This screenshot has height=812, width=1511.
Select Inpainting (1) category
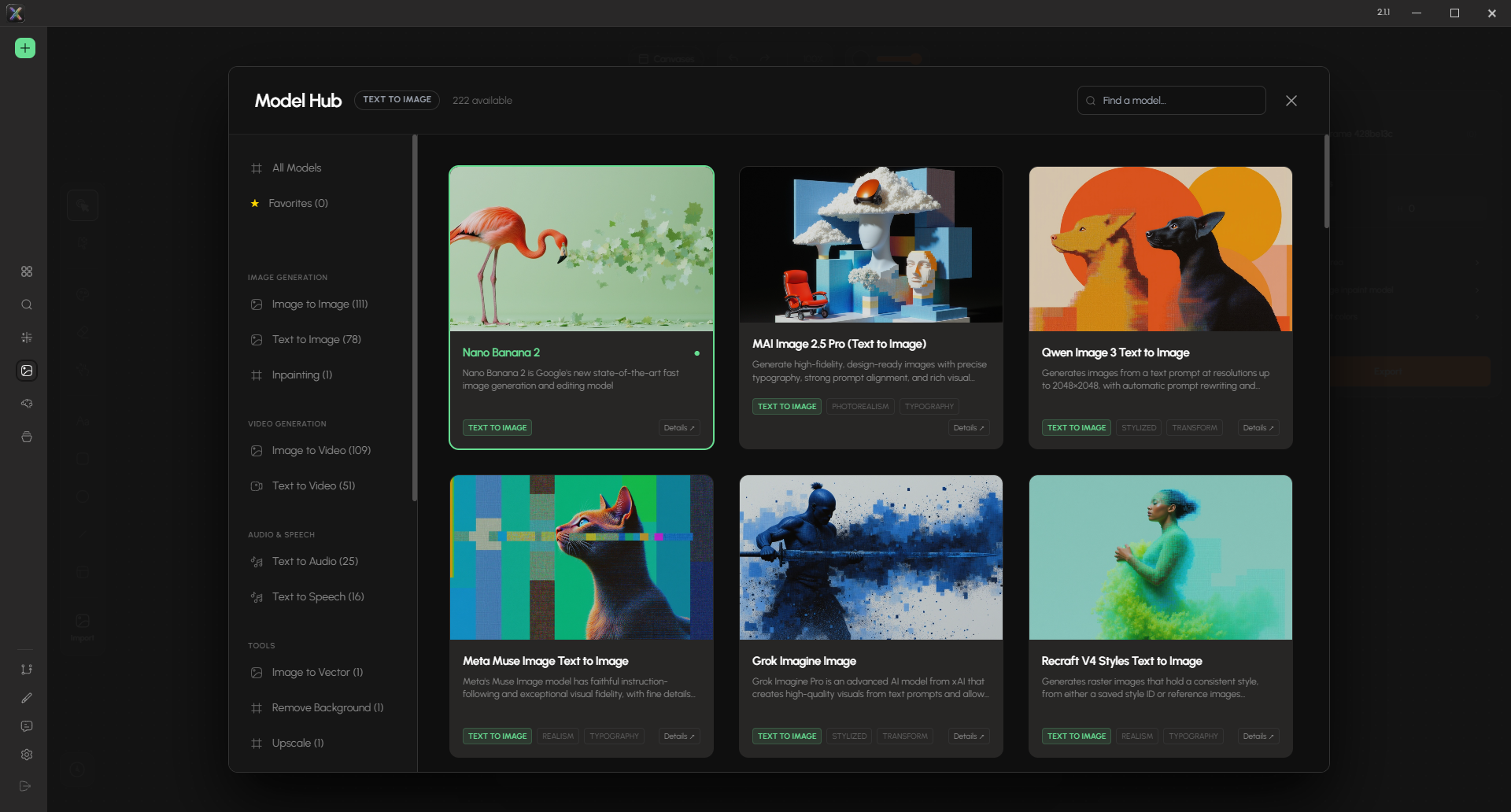302,375
